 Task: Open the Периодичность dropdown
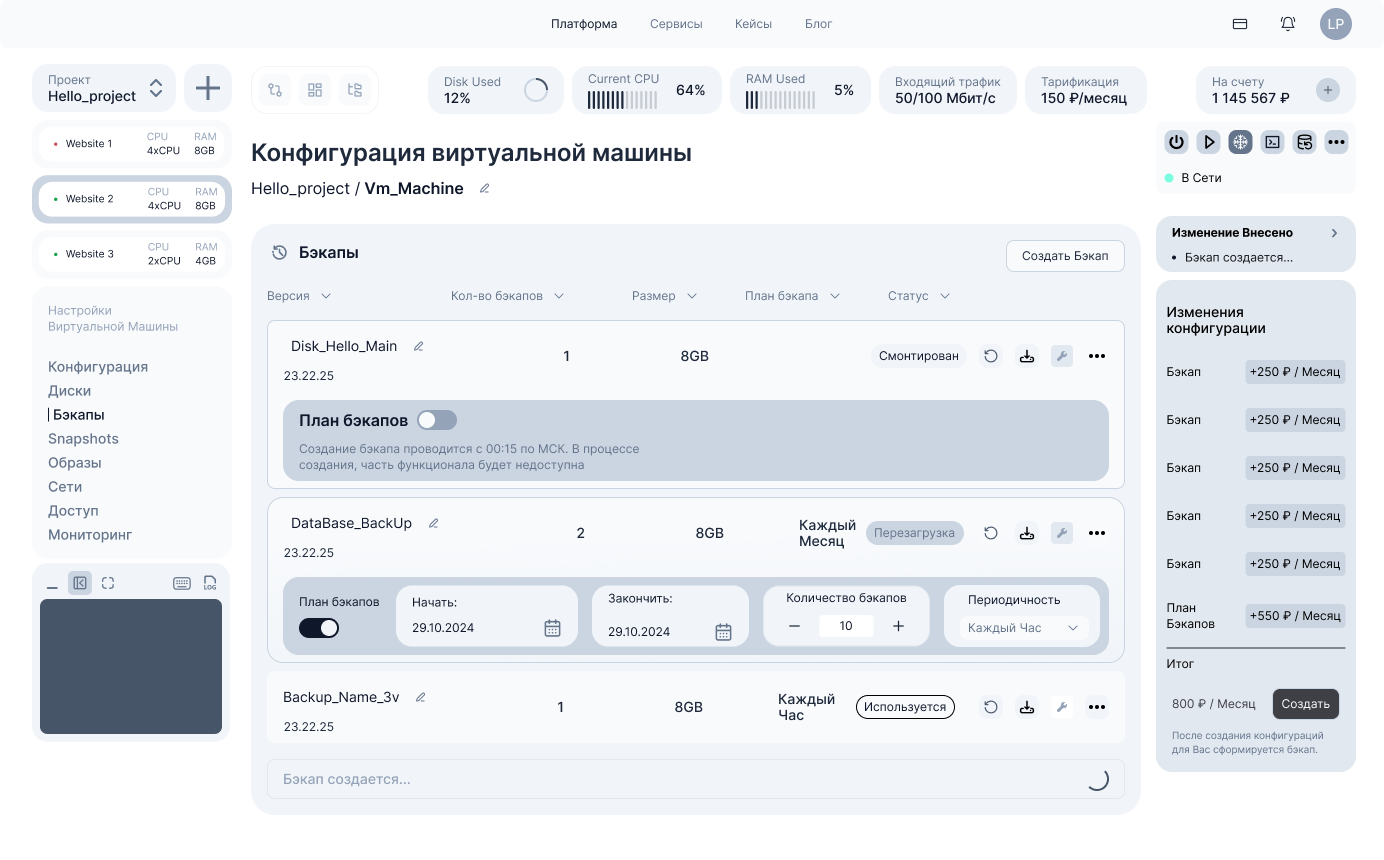point(1023,628)
